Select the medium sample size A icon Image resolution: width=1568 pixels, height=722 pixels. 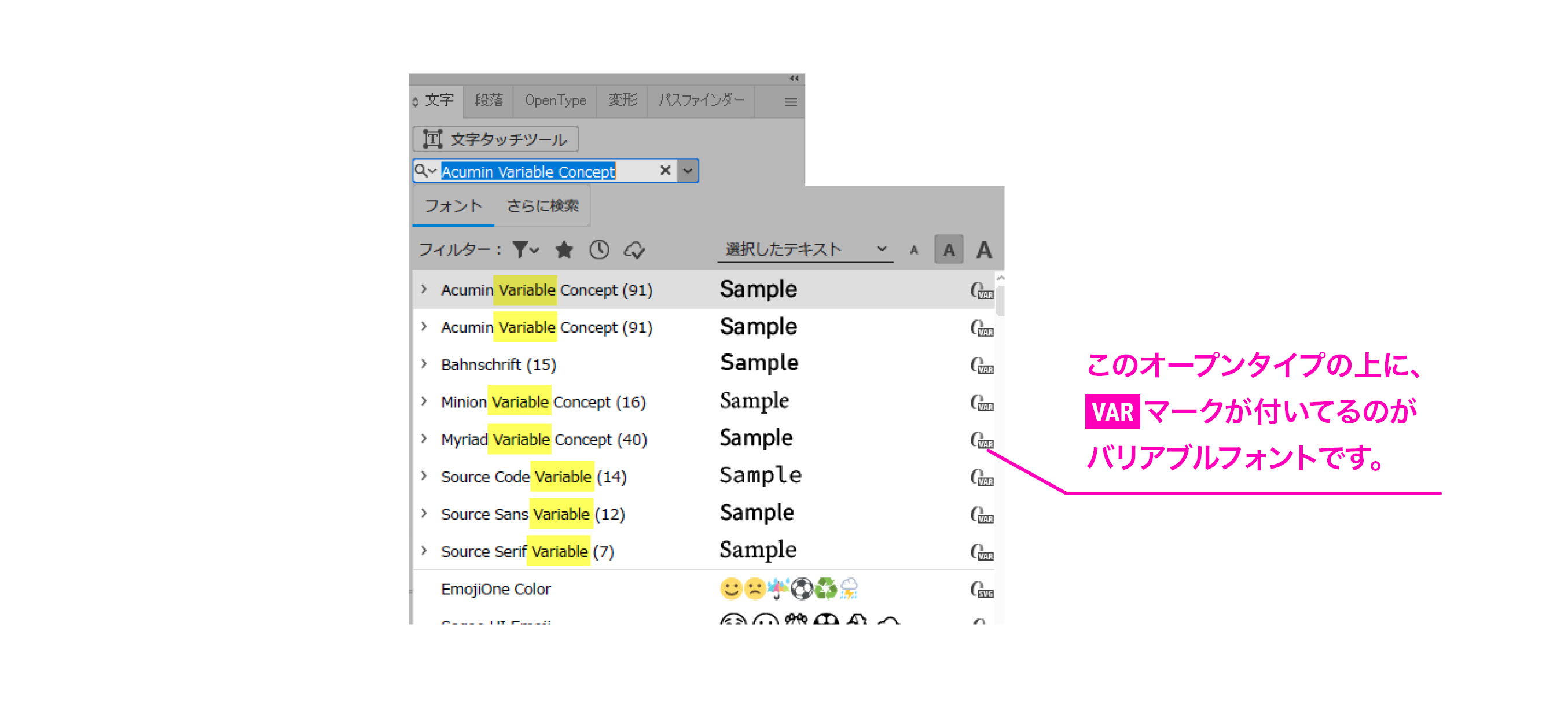click(948, 250)
